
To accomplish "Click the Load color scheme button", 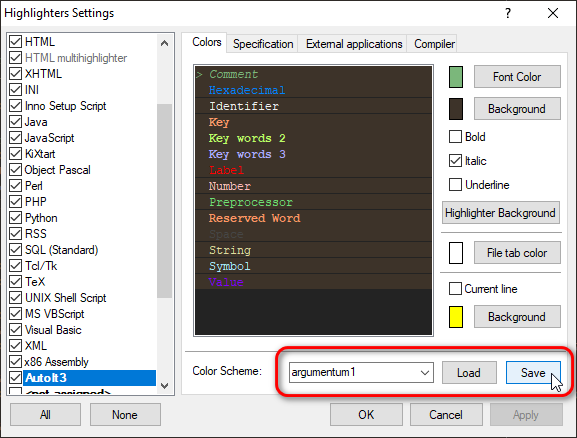I will click(469, 373).
